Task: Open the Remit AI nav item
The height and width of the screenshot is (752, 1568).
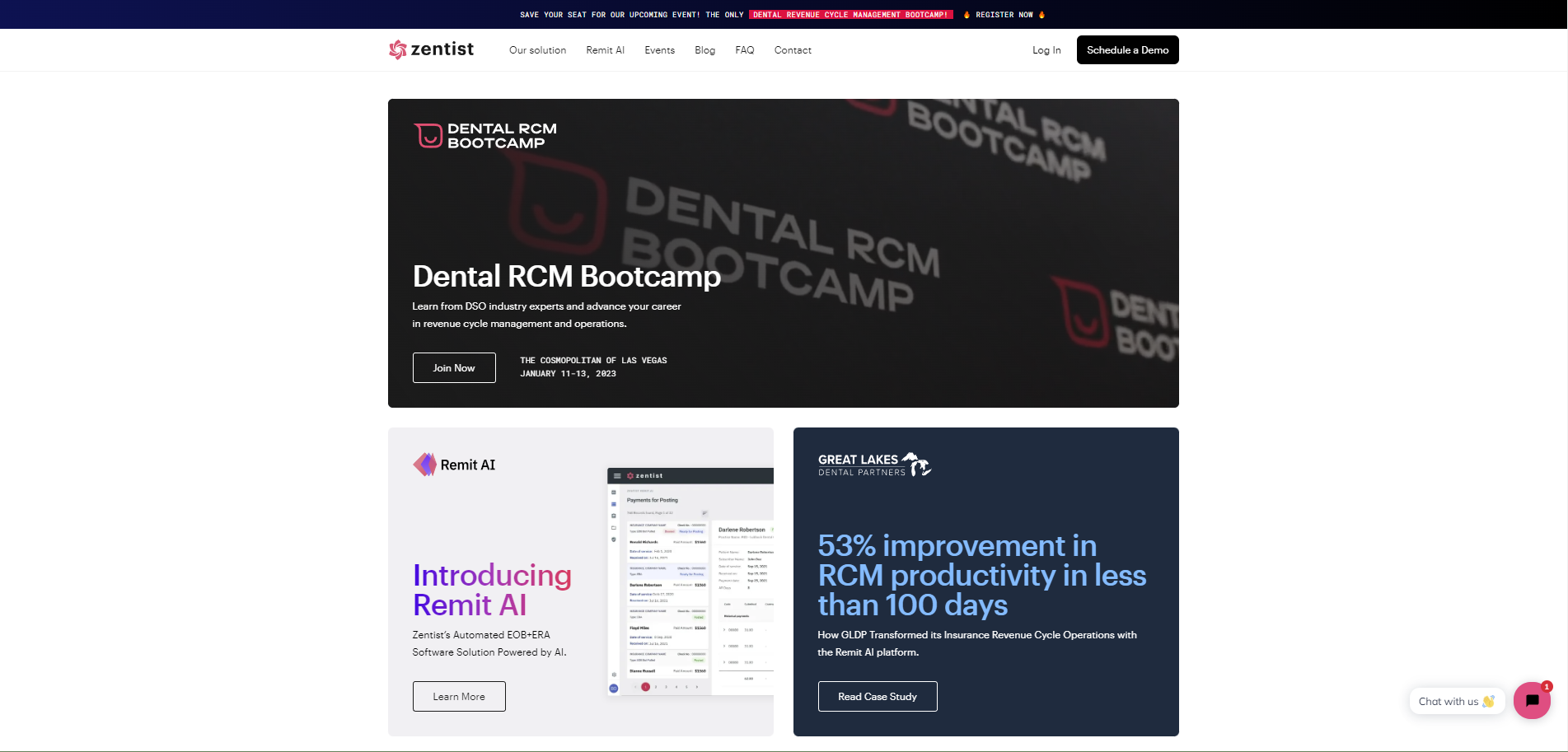Action: pyautogui.click(x=606, y=50)
